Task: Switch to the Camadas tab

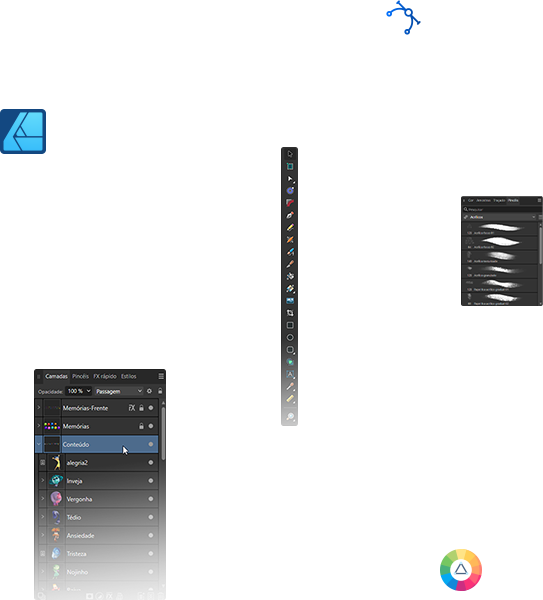Action: (x=56, y=377)
